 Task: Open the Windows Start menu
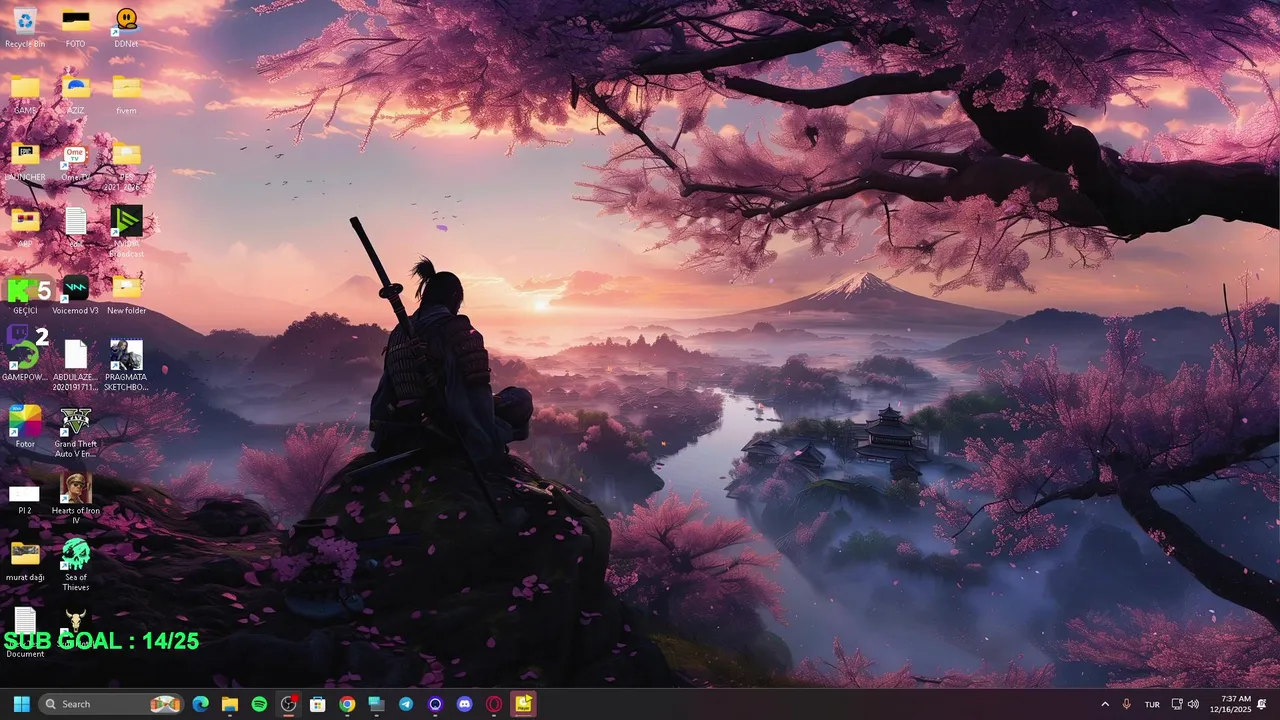pos(21,704)
